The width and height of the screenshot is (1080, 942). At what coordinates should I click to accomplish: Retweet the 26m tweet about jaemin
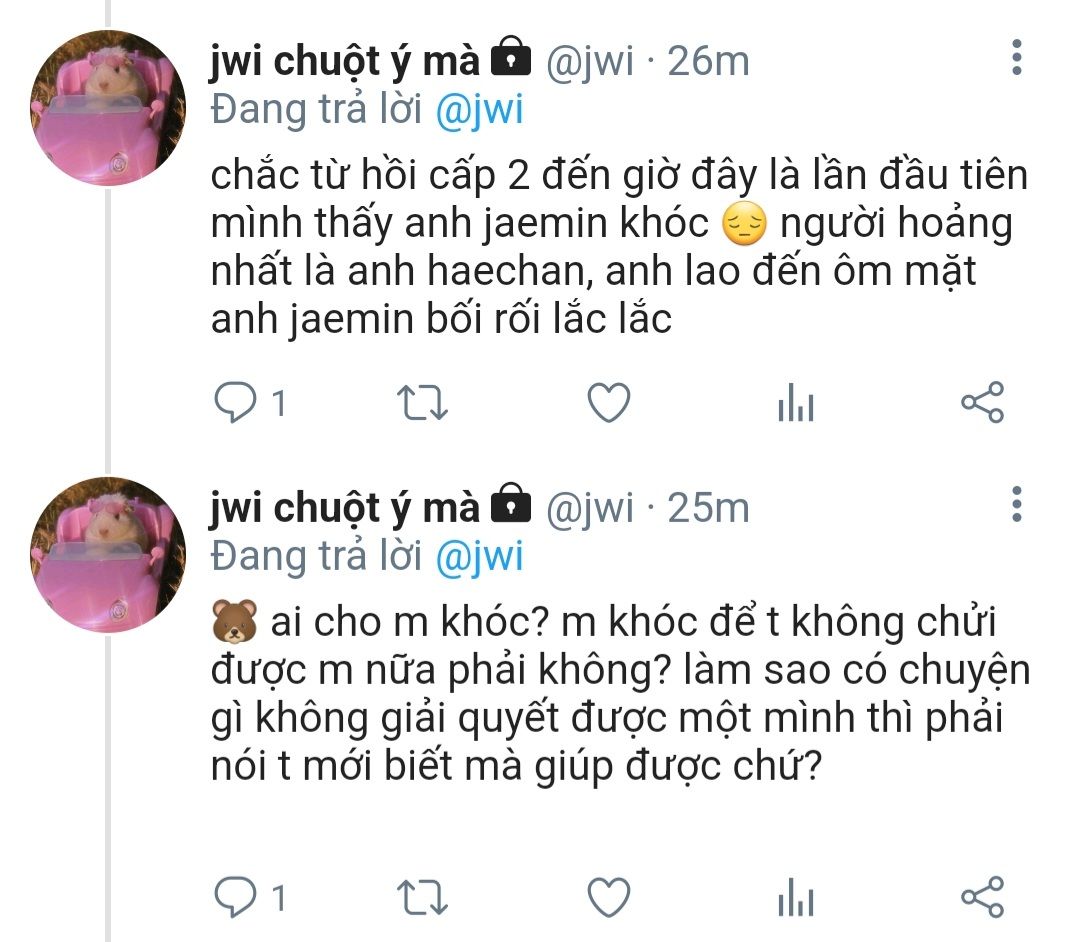422,403
